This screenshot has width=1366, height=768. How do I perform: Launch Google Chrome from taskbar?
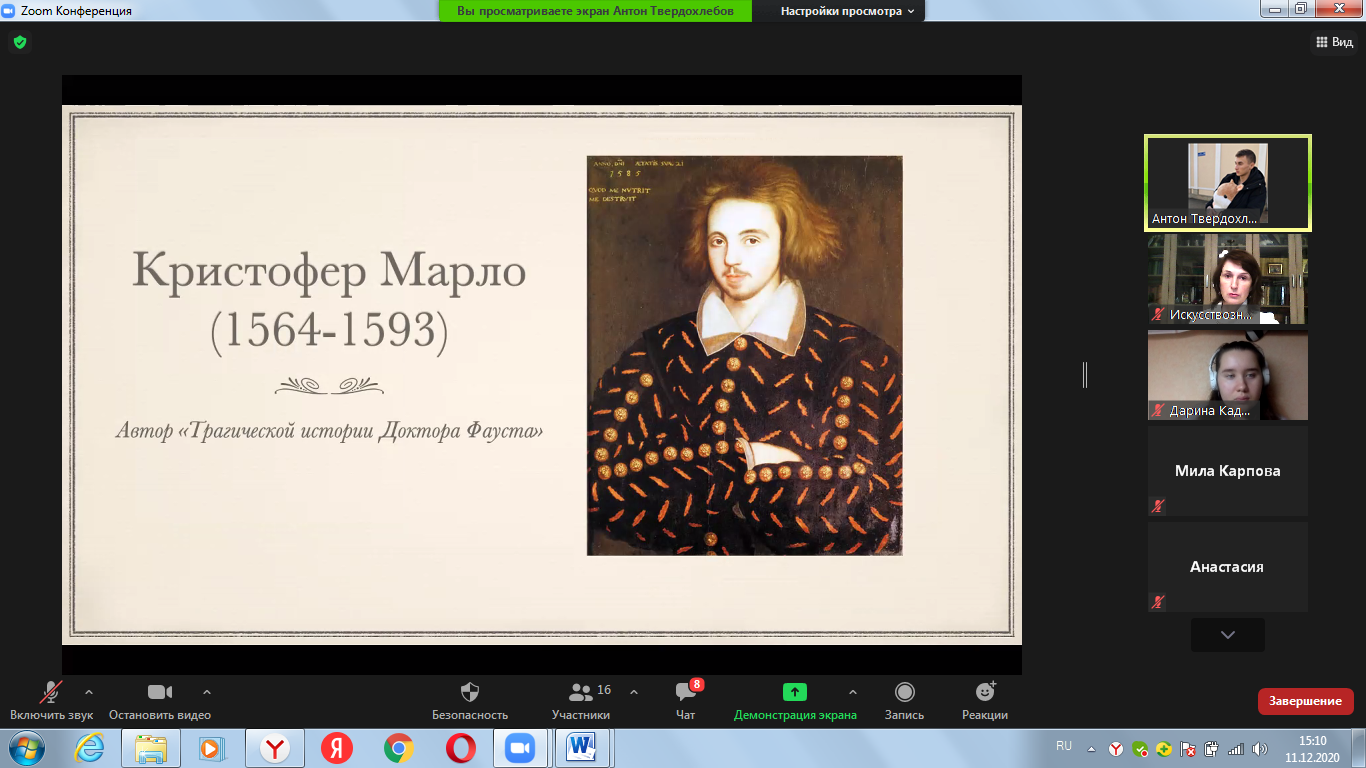(x=399, y=748)
